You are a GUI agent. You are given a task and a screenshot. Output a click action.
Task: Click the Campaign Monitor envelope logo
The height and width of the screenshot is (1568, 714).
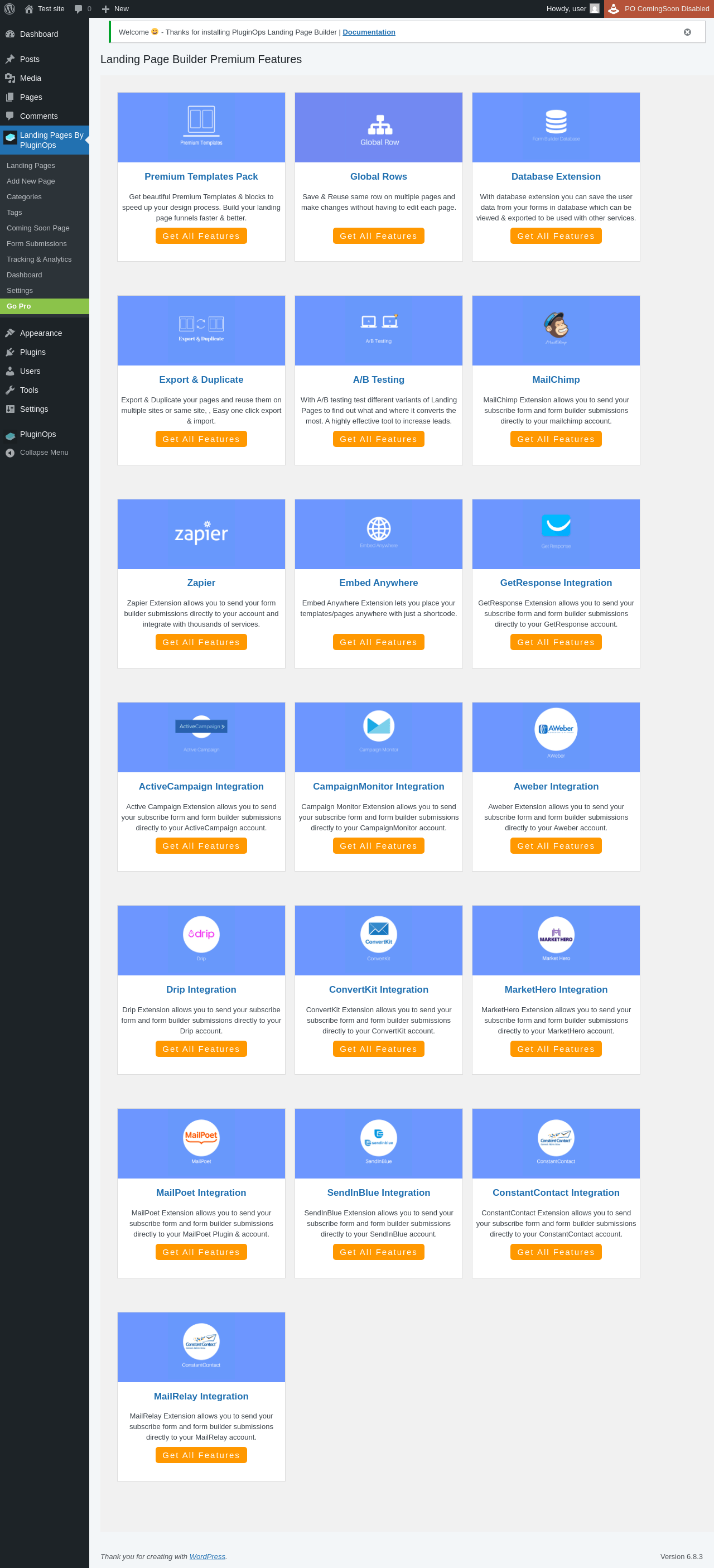point(379,725)
